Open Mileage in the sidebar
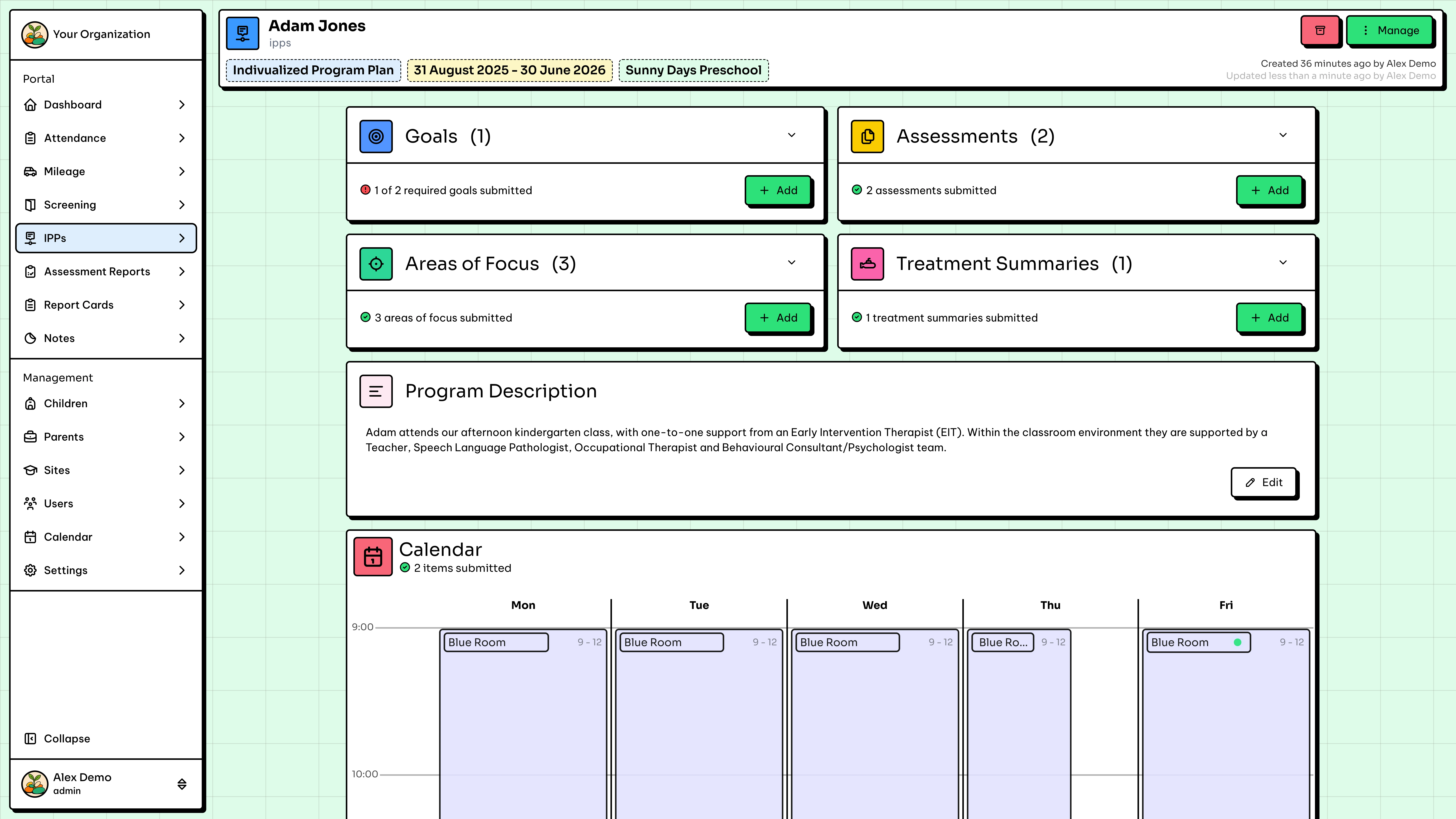 pos(106,171)
